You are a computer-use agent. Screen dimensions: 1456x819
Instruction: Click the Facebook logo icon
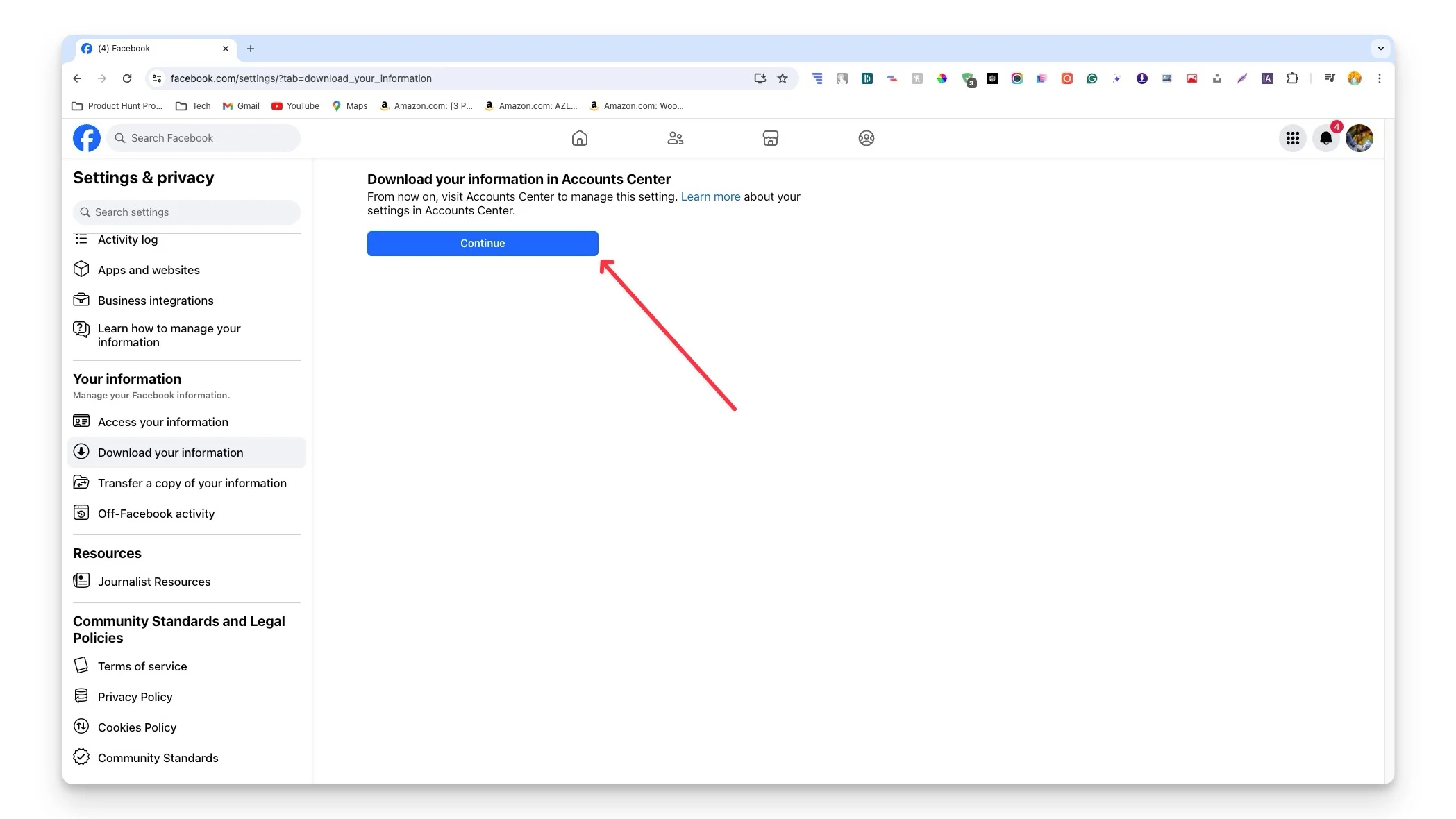coord(86,137)
